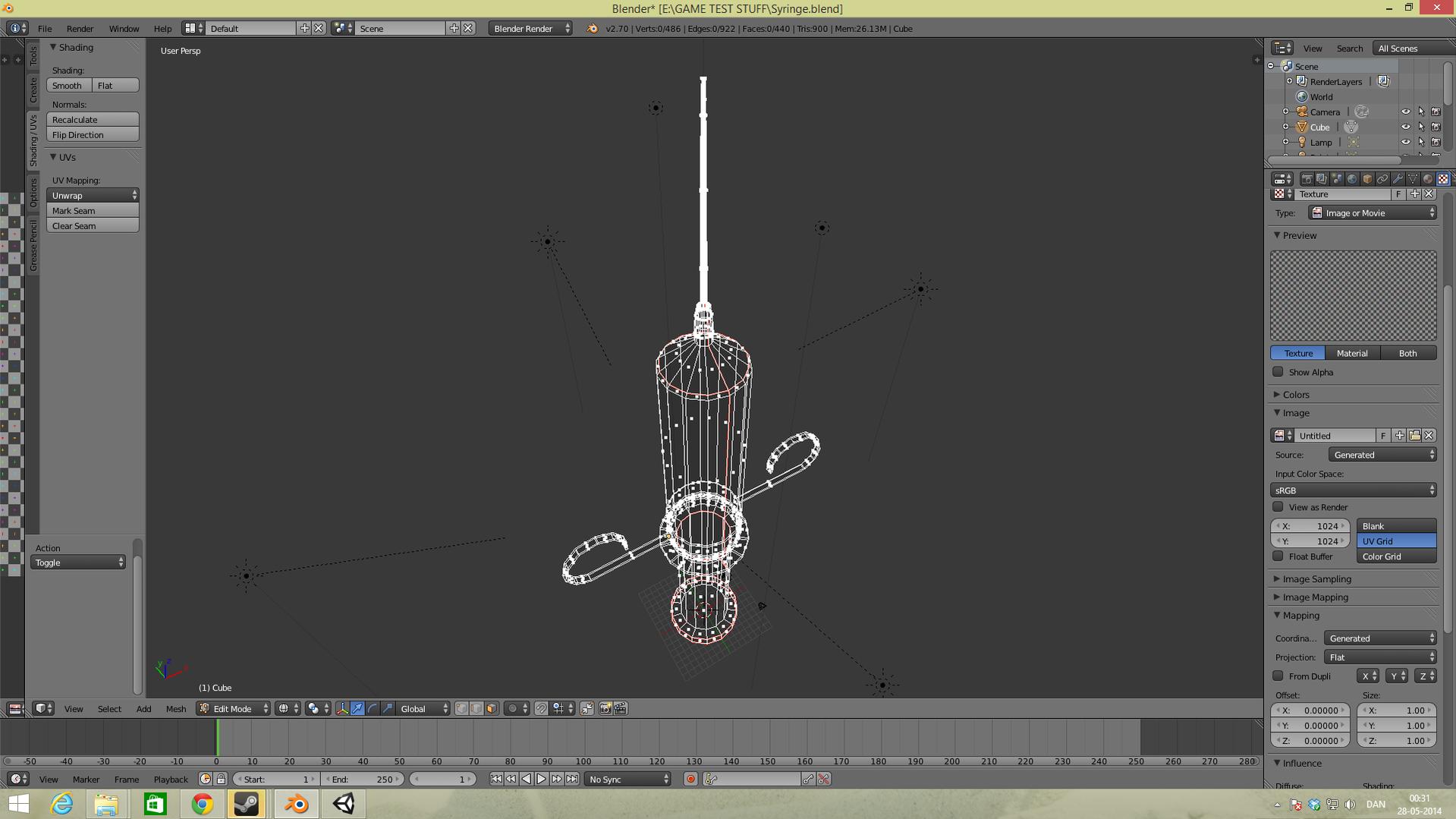Open the Object Data tab triangle icon
The width and height of the screenshot is (1456, 819).
click(x=1413, y=179)
